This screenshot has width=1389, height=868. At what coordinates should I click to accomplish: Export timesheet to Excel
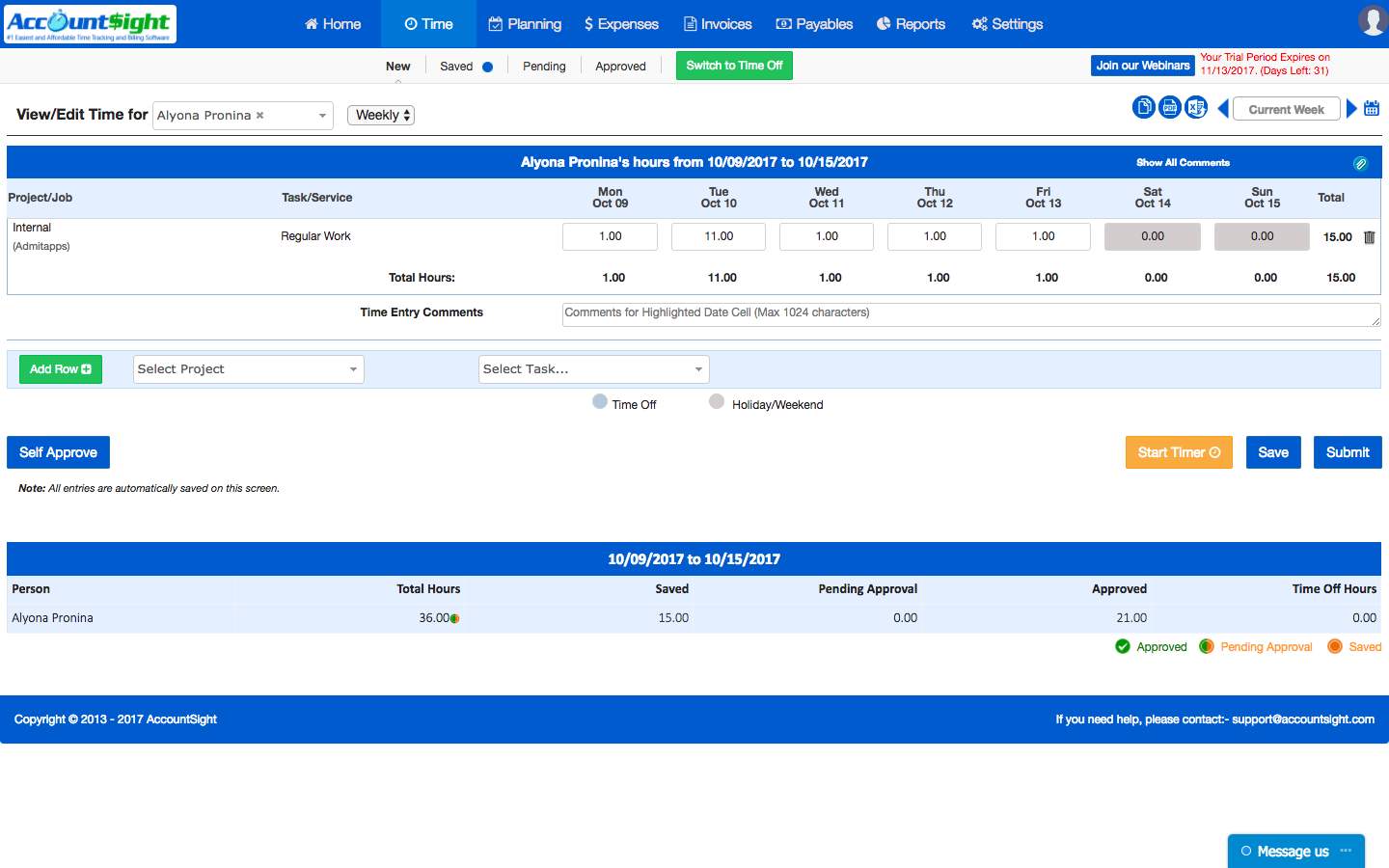coord(1196,107)
